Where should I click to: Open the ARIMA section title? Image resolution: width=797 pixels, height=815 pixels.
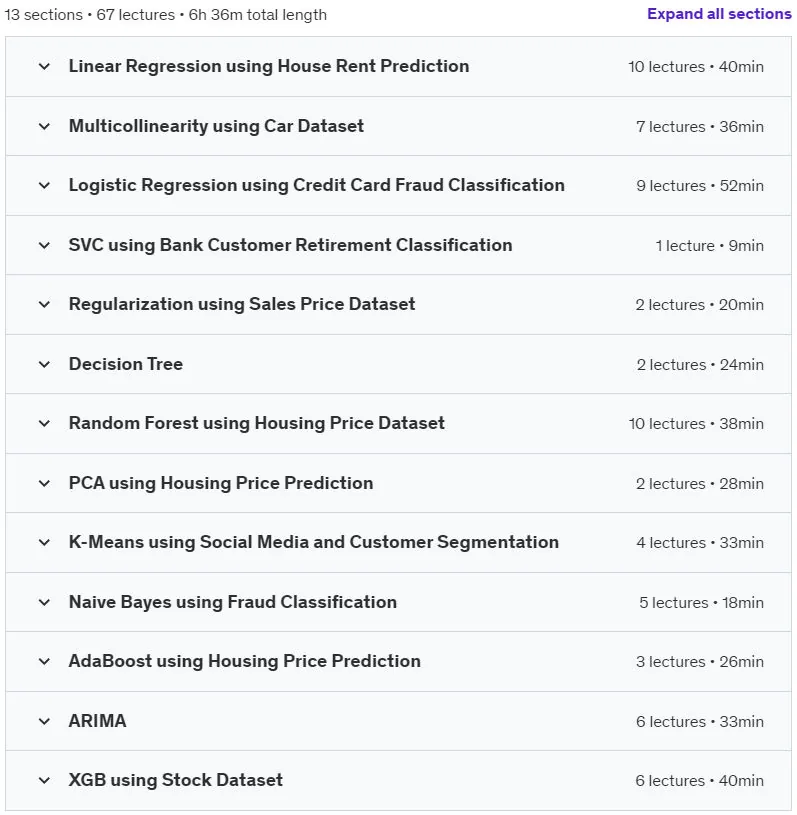[x=98, y=721]
